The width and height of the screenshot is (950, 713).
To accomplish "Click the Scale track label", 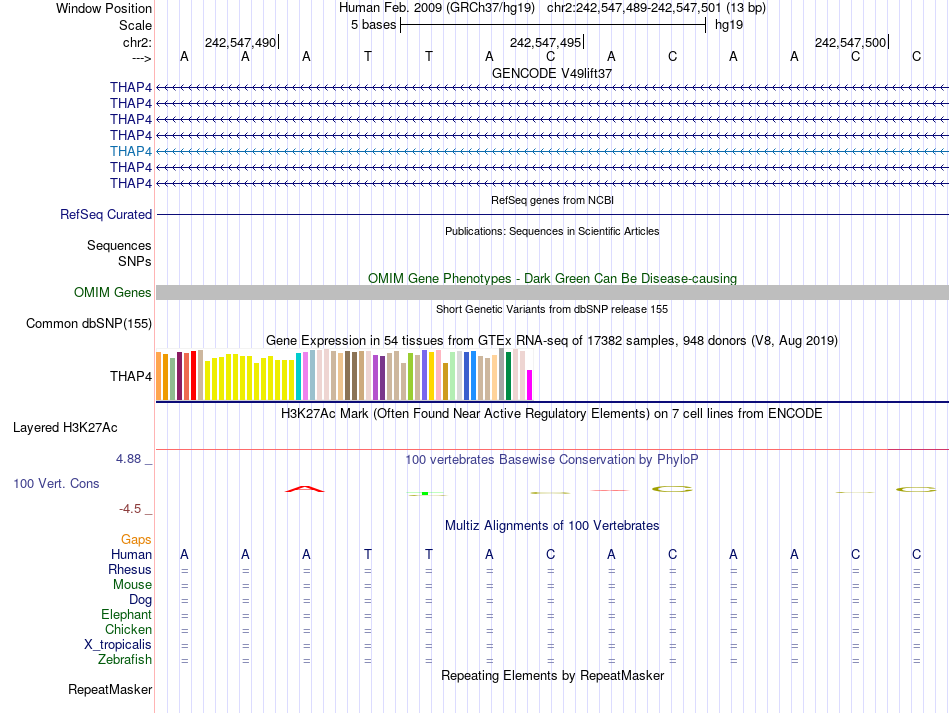I will (x=135, y=25).
